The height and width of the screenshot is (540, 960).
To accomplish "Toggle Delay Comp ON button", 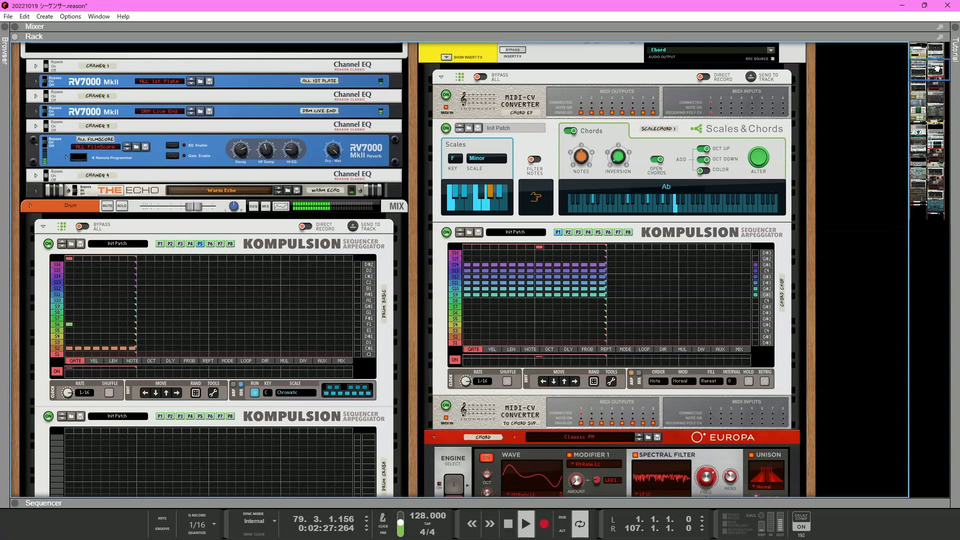I will coord(801,527).
